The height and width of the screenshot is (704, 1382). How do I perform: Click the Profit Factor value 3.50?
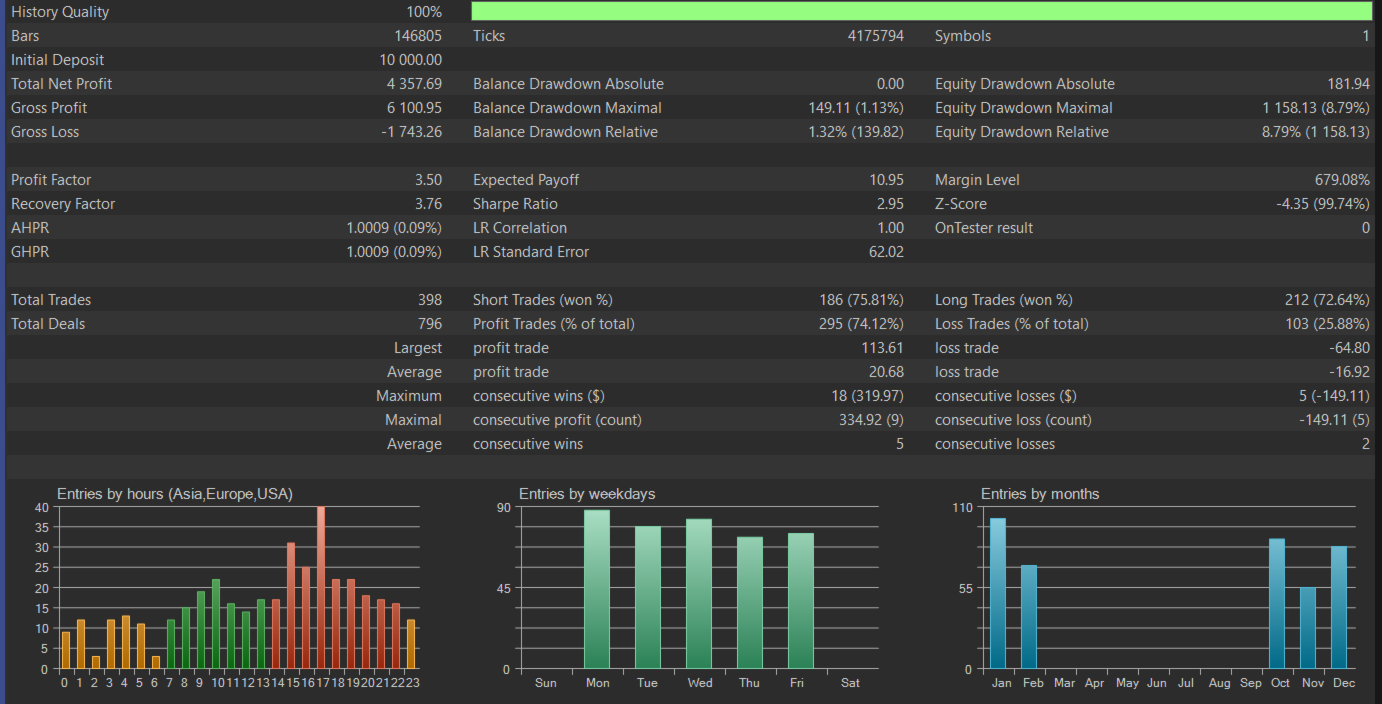click(428, 180)
